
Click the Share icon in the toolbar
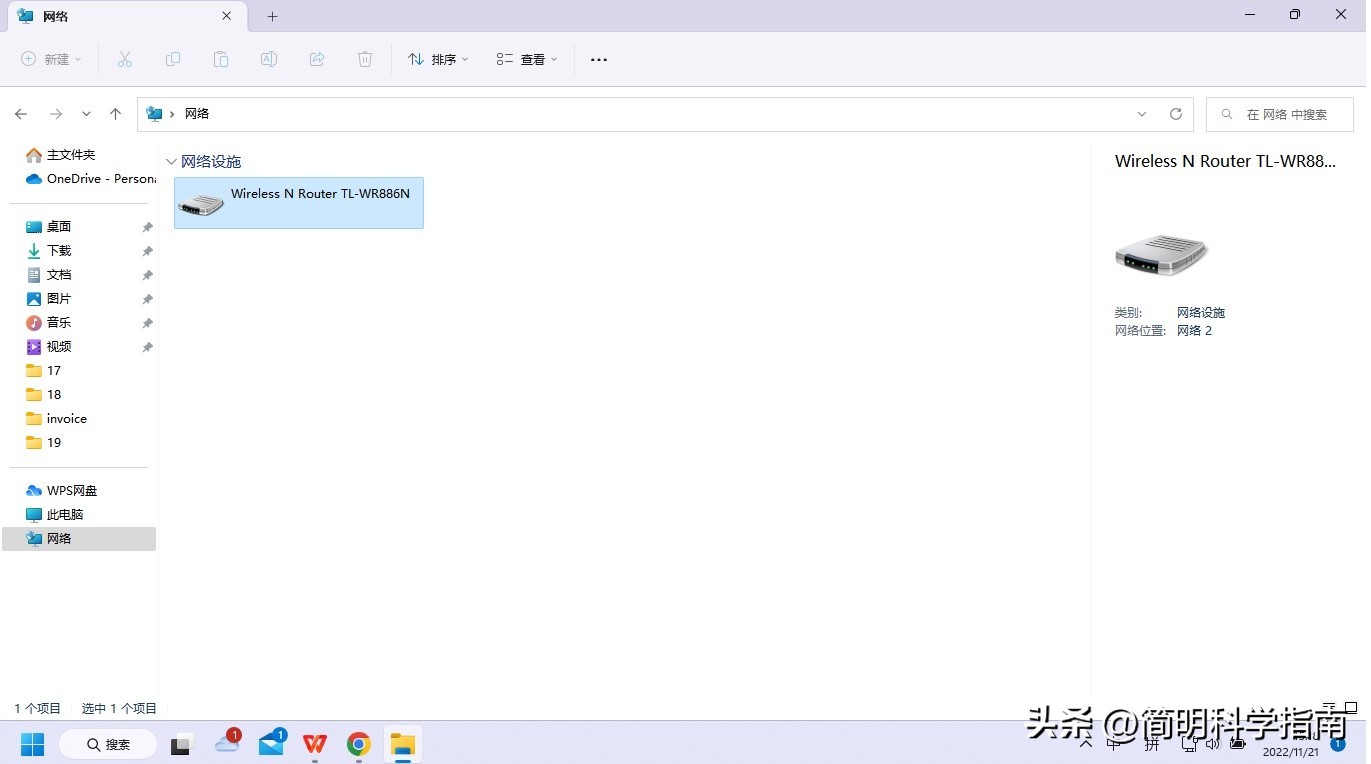(316, 59)
